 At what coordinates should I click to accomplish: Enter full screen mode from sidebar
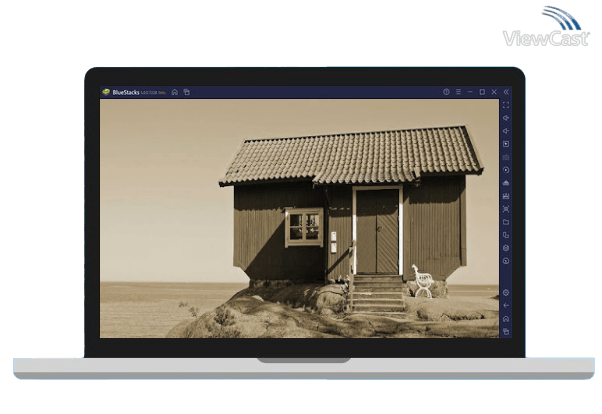tap(506, 105)
